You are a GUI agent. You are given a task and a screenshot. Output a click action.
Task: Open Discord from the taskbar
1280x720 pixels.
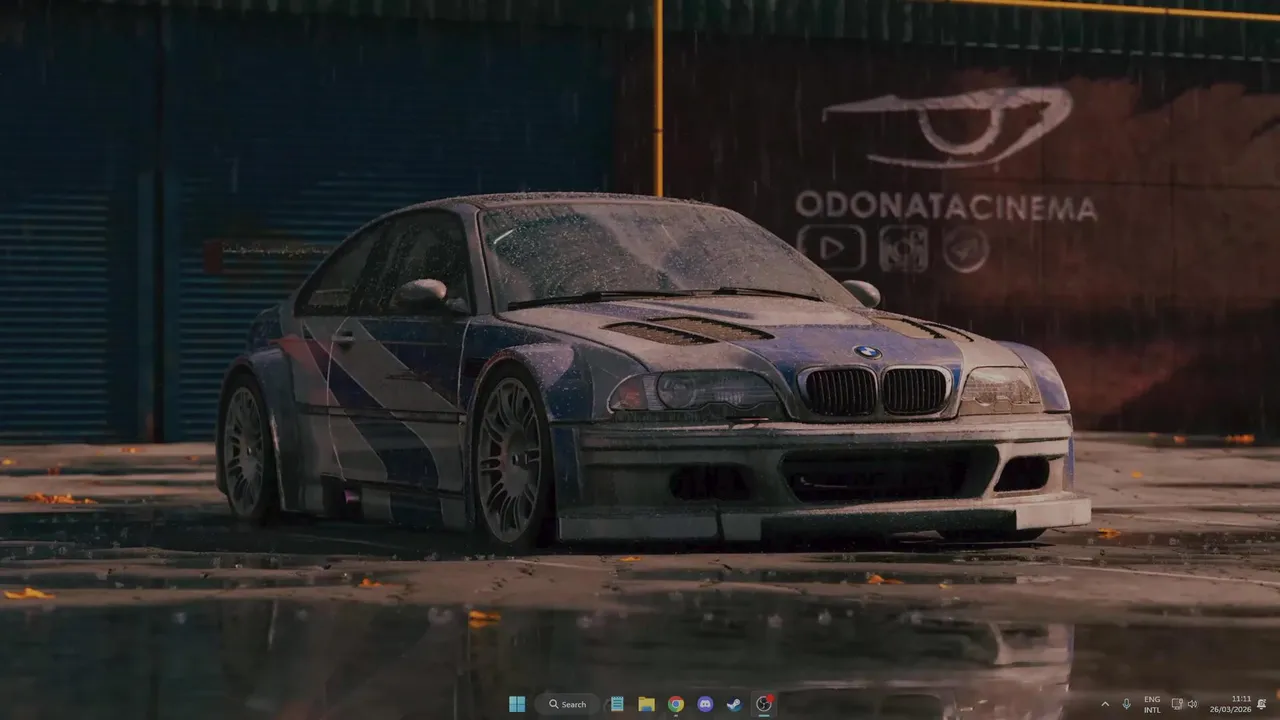(705, 704)
